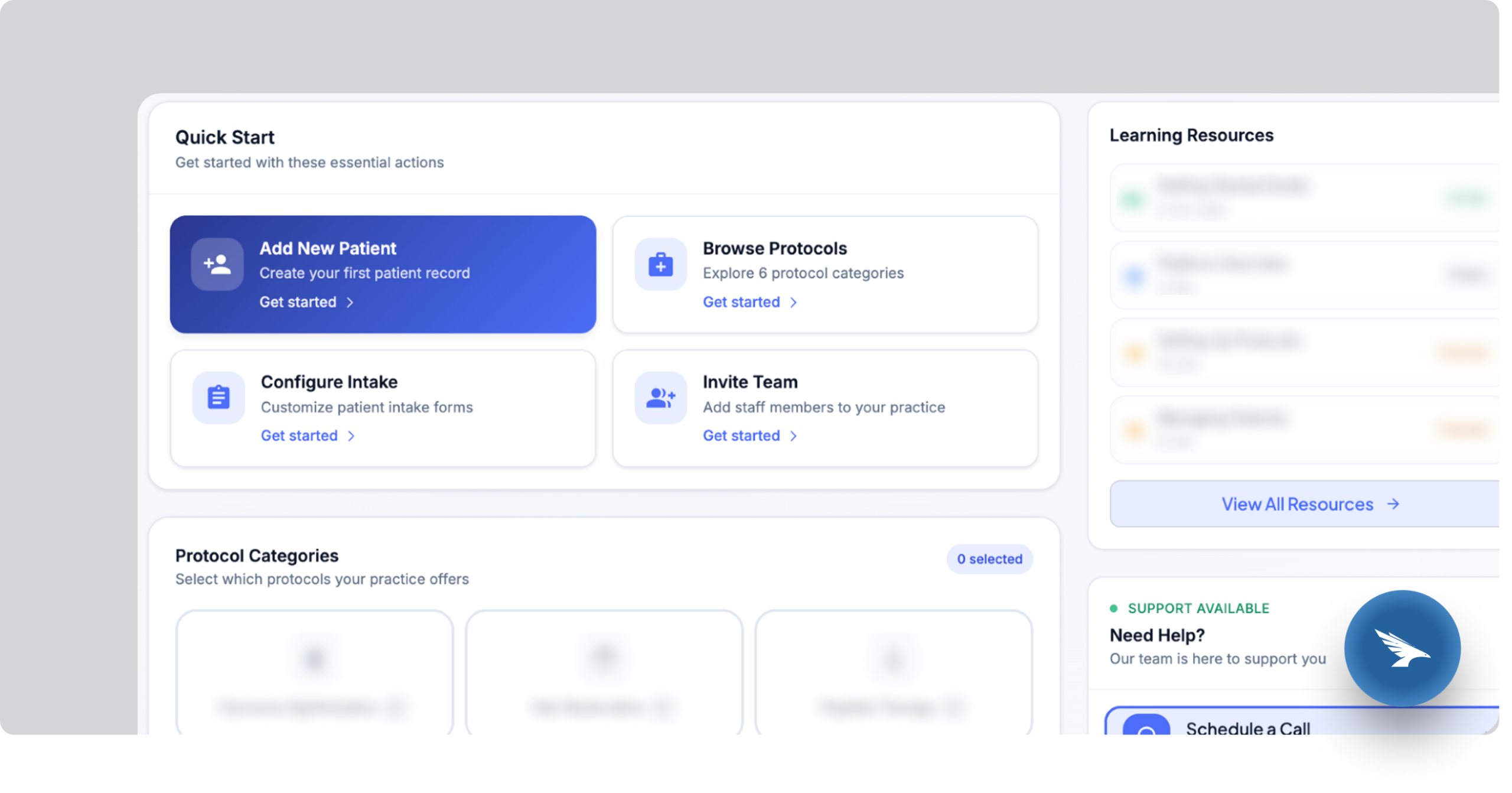Click the circular eagle logo badge
Image resolution: width=1512 pixels, height=793 pixels.
point(1402,648)
